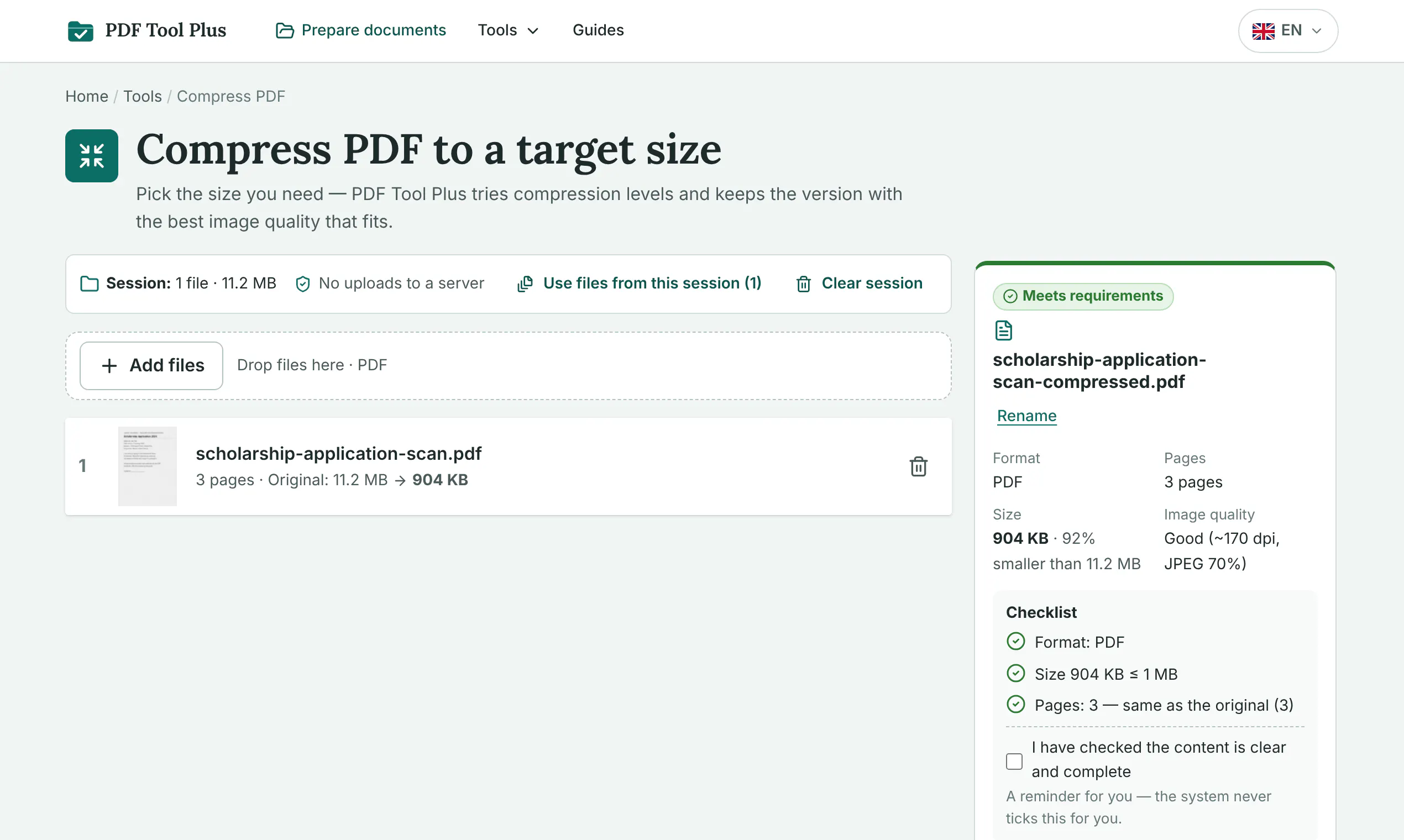
Task: Tick the content is clear and complete checkbox
Action: coord(1014,761)
